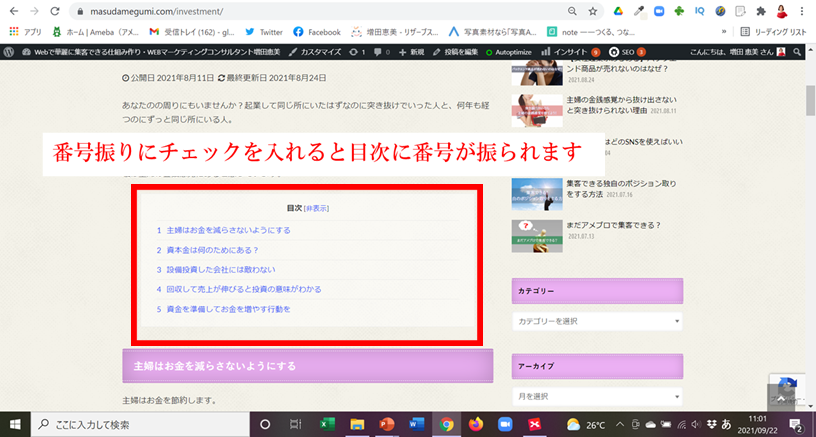
Task: Open the Zoom extension icon in Chrome toolbar
Action: click(x=659, y=11)
